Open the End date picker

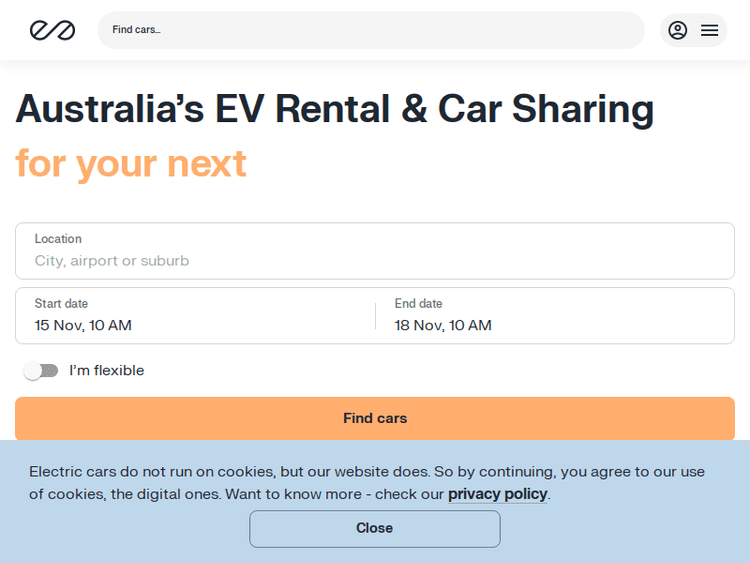pyautogui.click(x=555, y=315)
